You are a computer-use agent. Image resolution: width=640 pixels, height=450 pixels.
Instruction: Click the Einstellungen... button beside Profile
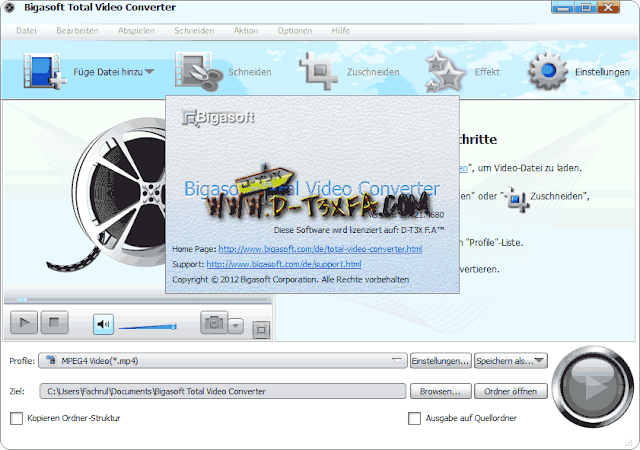pos(440,361)
